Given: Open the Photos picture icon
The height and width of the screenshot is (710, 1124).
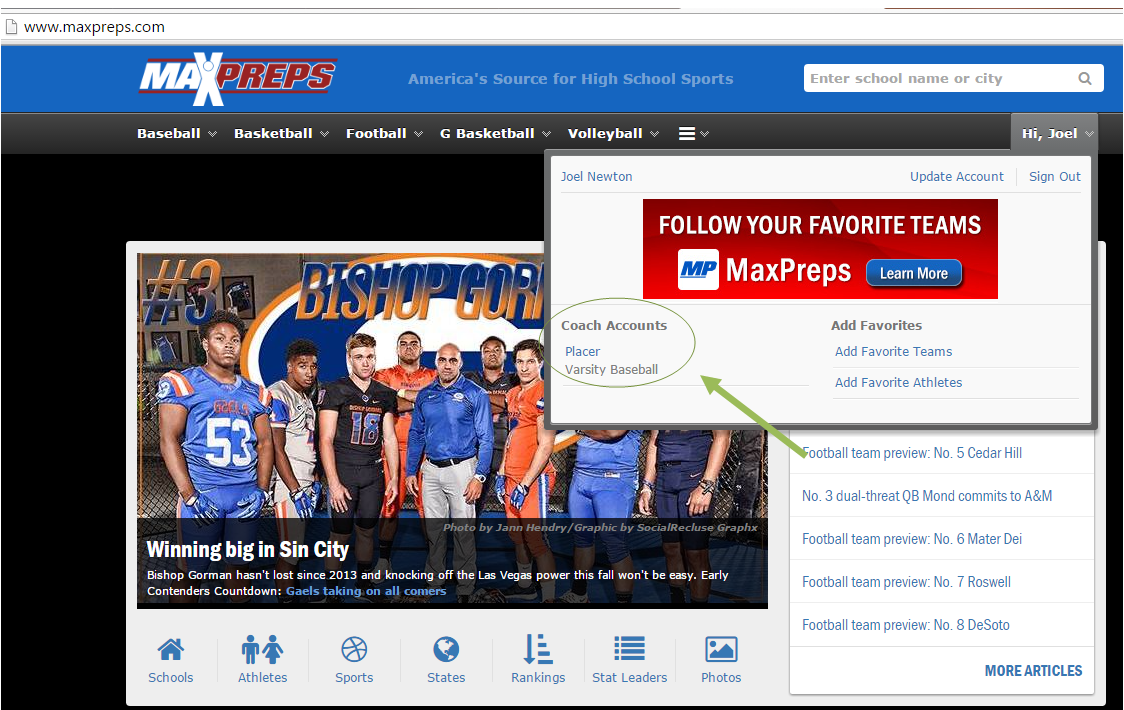Looking at the screenshot, I should (x=721, y=650).
